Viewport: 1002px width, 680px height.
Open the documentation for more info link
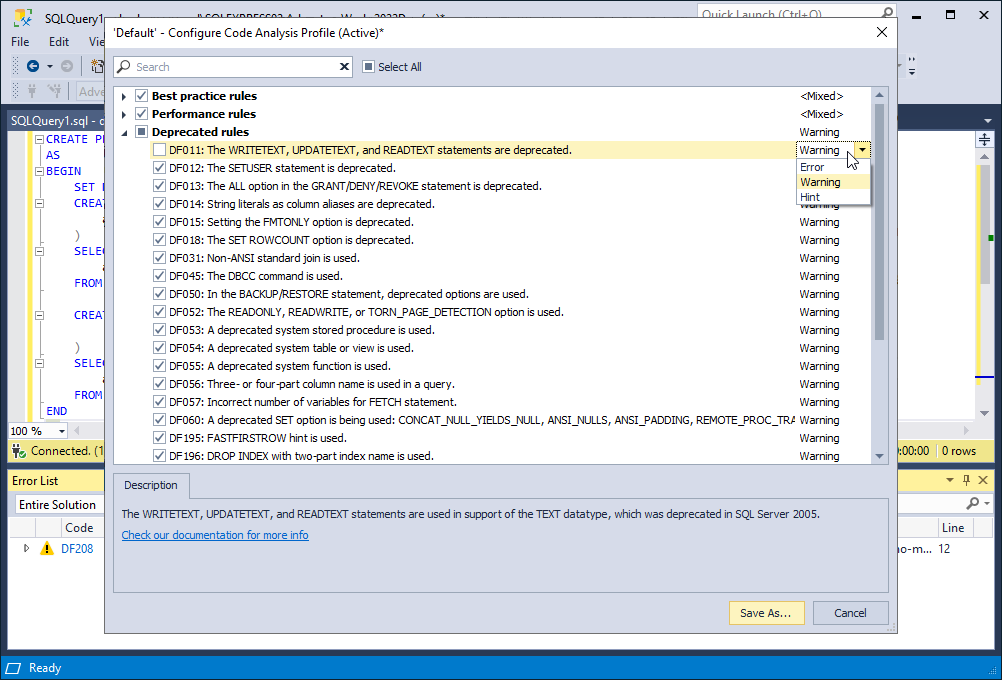215,535
